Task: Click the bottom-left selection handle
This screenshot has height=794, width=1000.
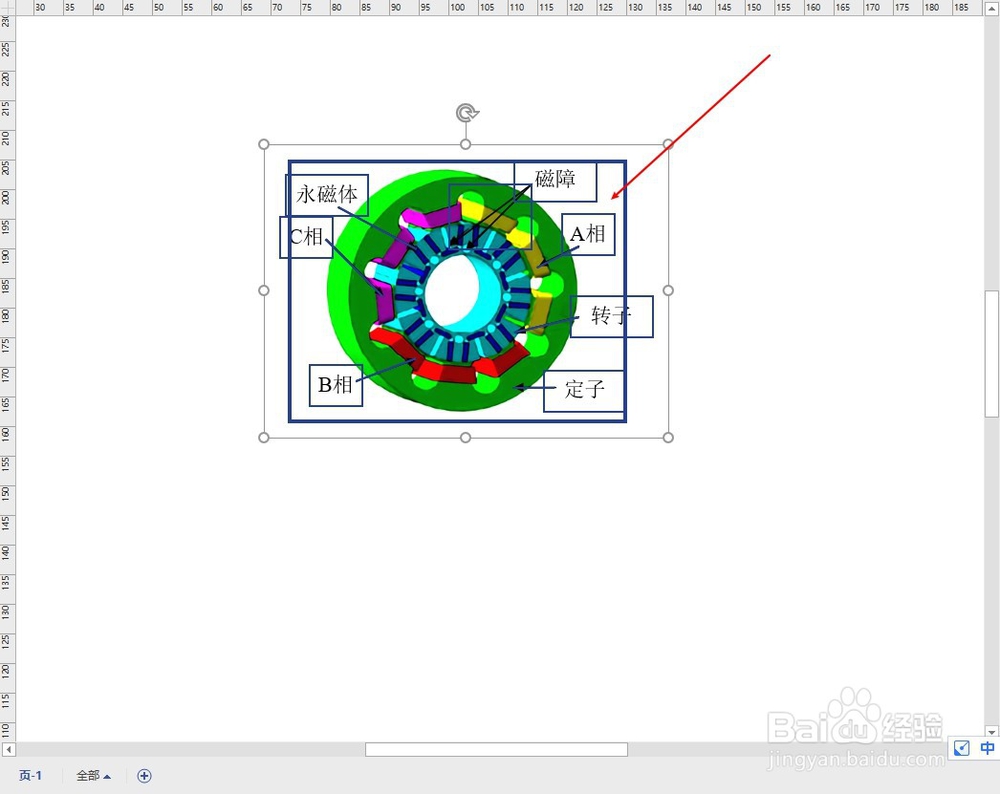Action: [x=264, y=437]
